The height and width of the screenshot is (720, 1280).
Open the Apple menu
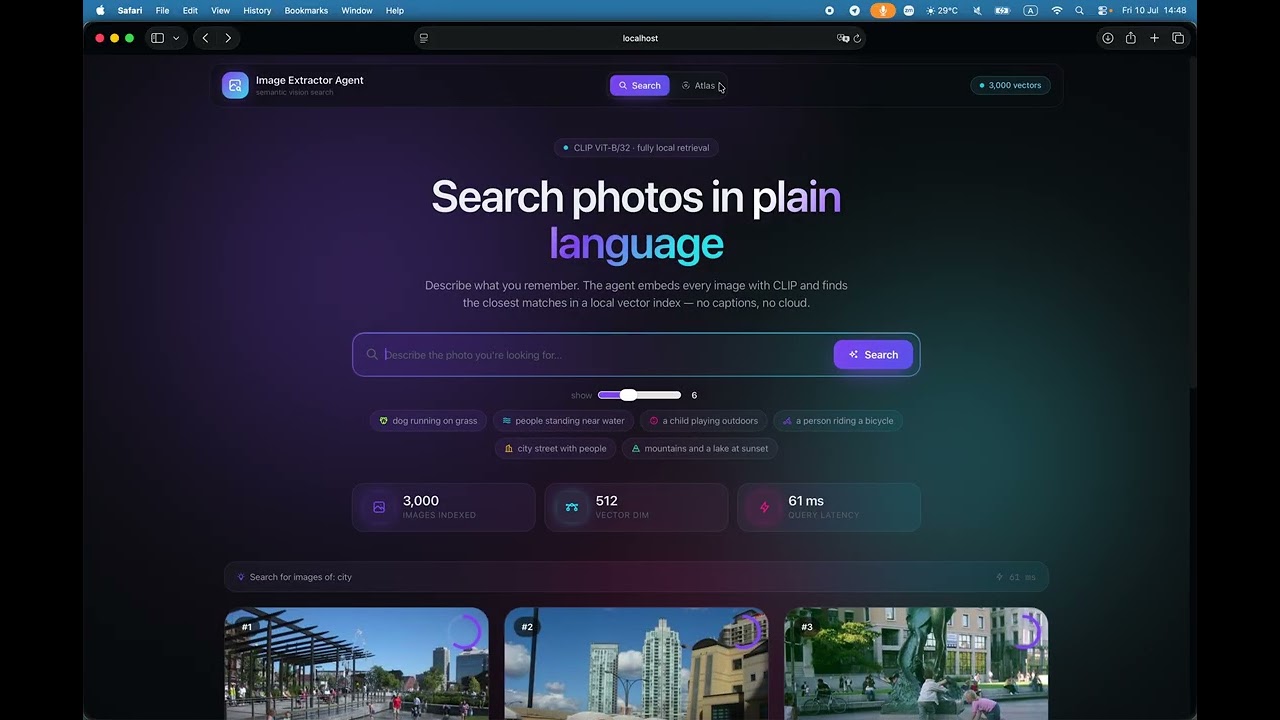pos(100,10)
